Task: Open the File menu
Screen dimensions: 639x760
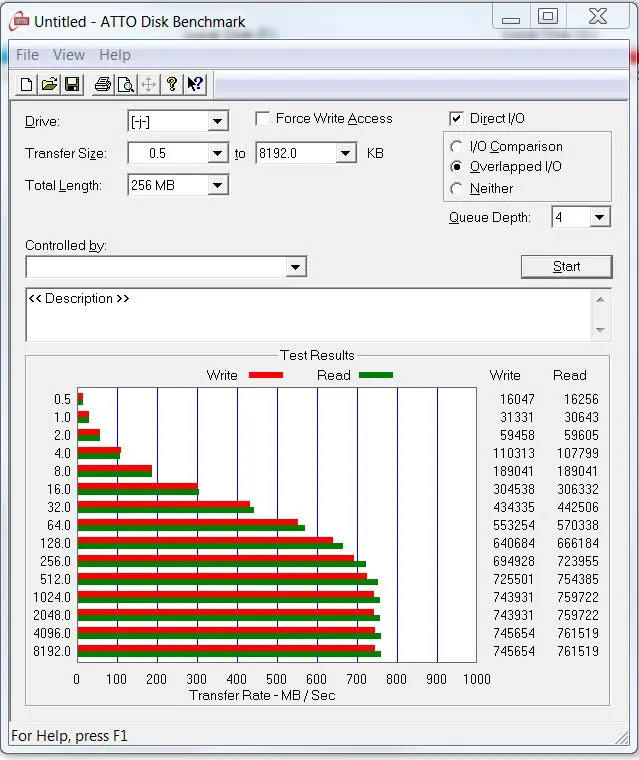Action: click(27, 55)
